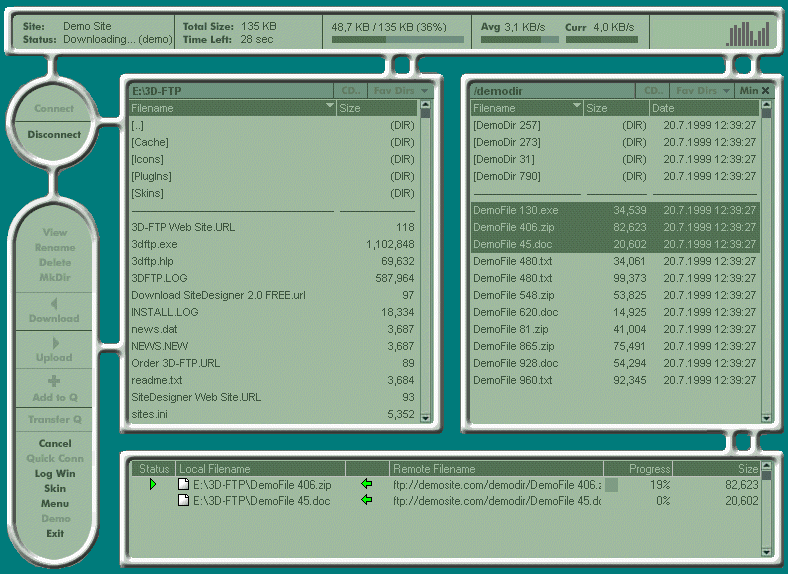This screenshot has height=574, width=788.
Task: Close the remote /demodir panel with X
Action: coord(765,90)
